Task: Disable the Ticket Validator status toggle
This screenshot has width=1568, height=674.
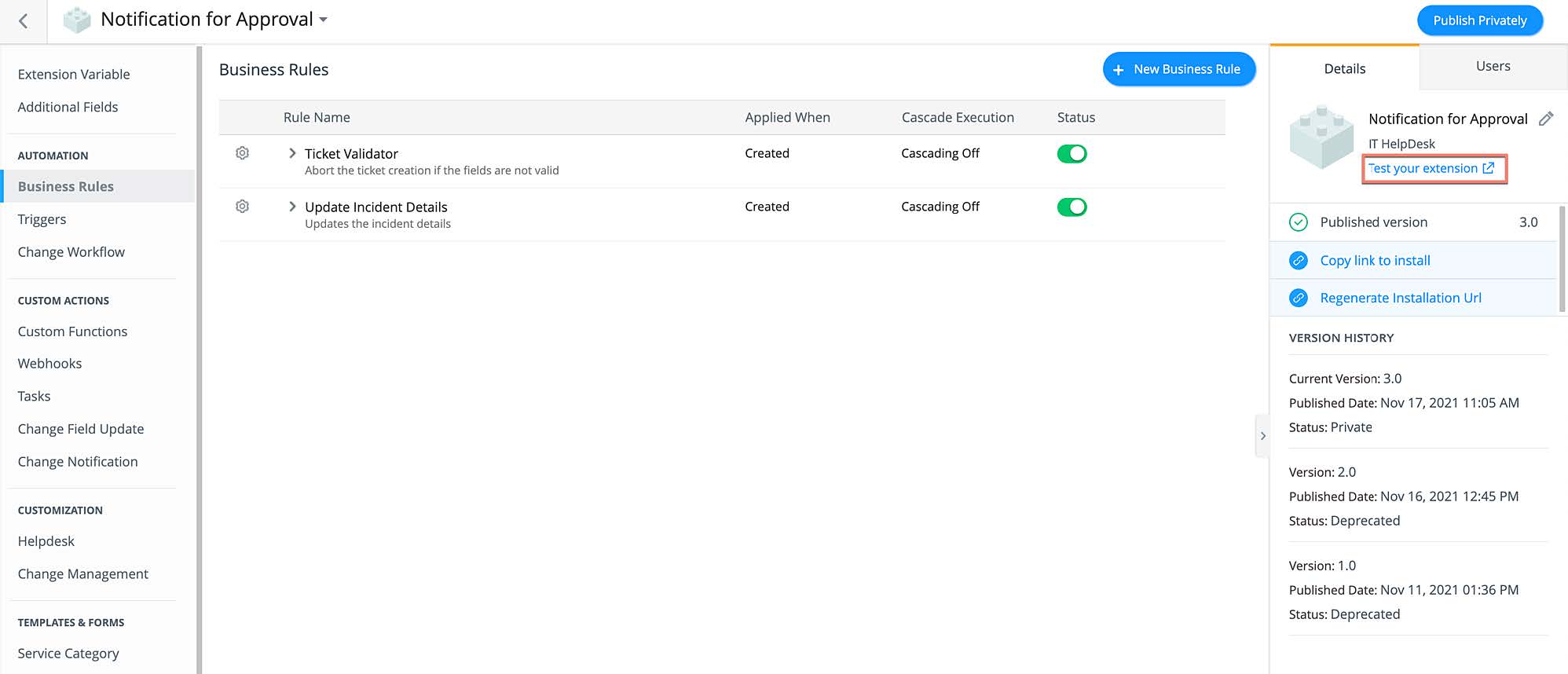Action: (x=1072, y=154)
